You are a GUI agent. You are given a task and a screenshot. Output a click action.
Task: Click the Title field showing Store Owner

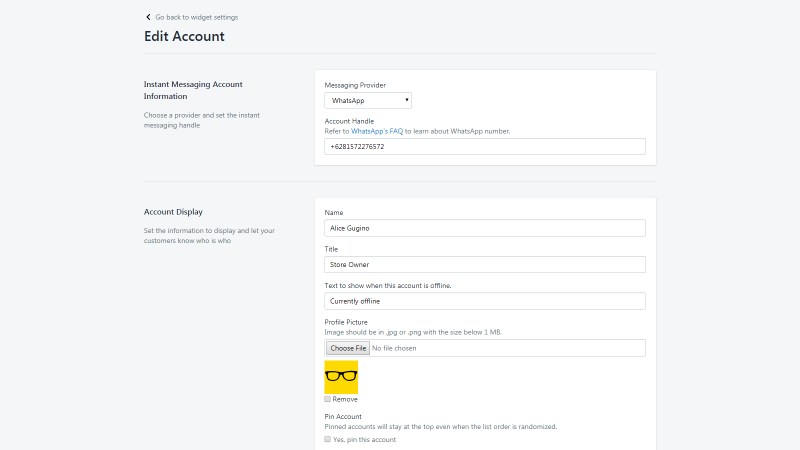485,264
